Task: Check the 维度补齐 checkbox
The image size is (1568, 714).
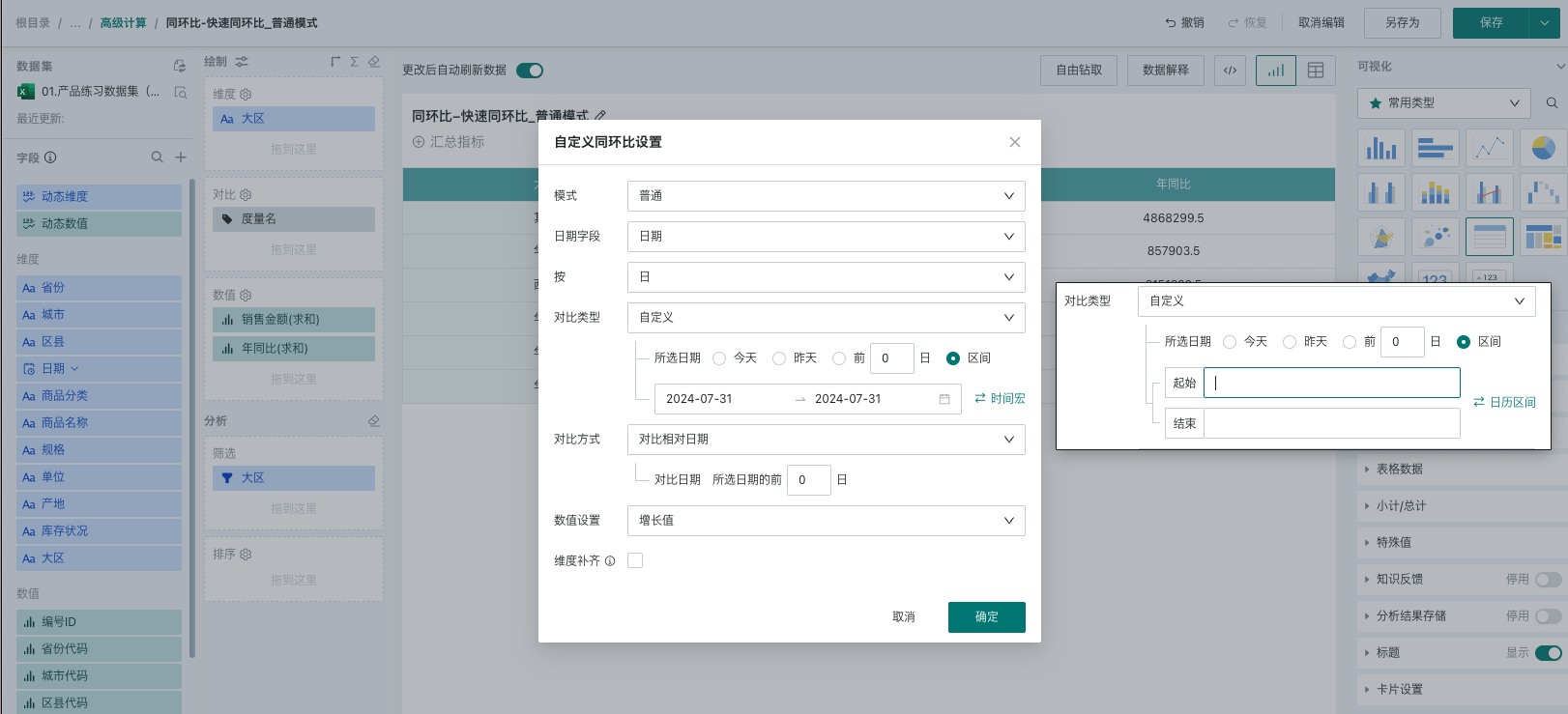Action: click(x=635, y=560)
